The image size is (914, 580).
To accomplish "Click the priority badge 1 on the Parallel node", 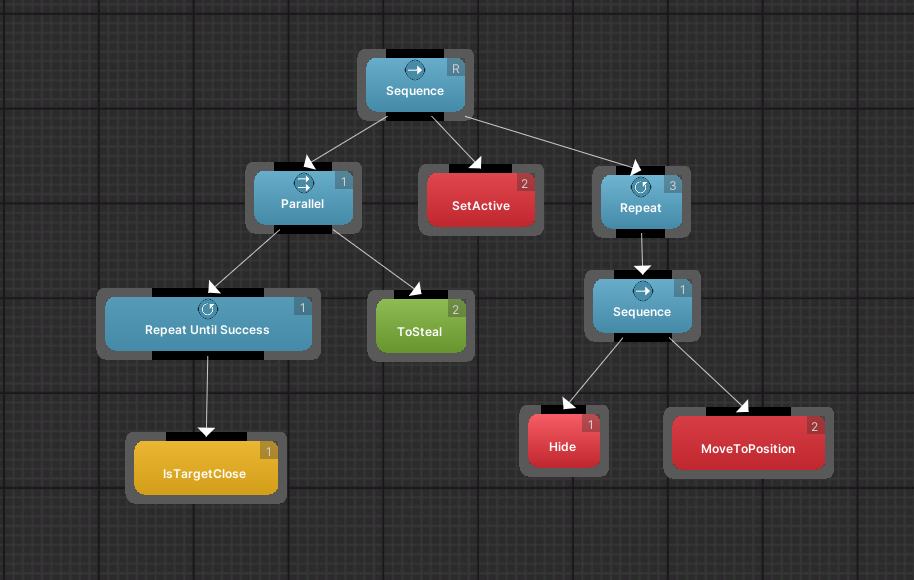I will pos(344,181).
